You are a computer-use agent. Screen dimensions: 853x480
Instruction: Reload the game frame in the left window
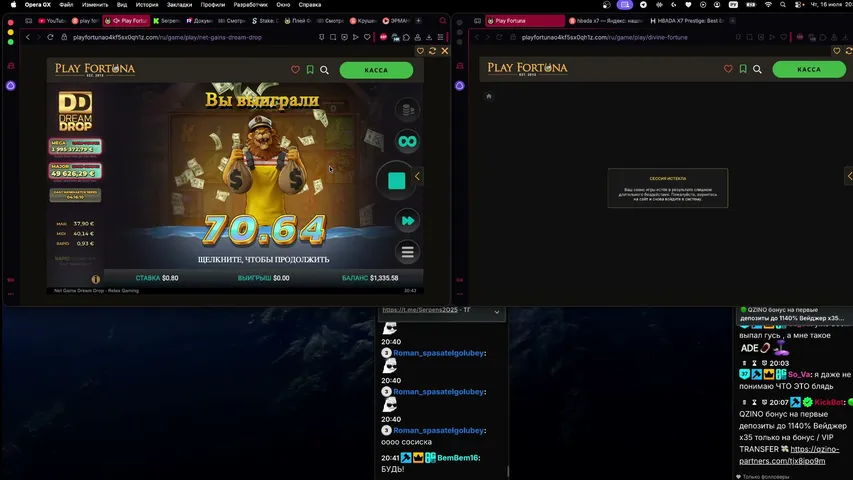(432, 51)
